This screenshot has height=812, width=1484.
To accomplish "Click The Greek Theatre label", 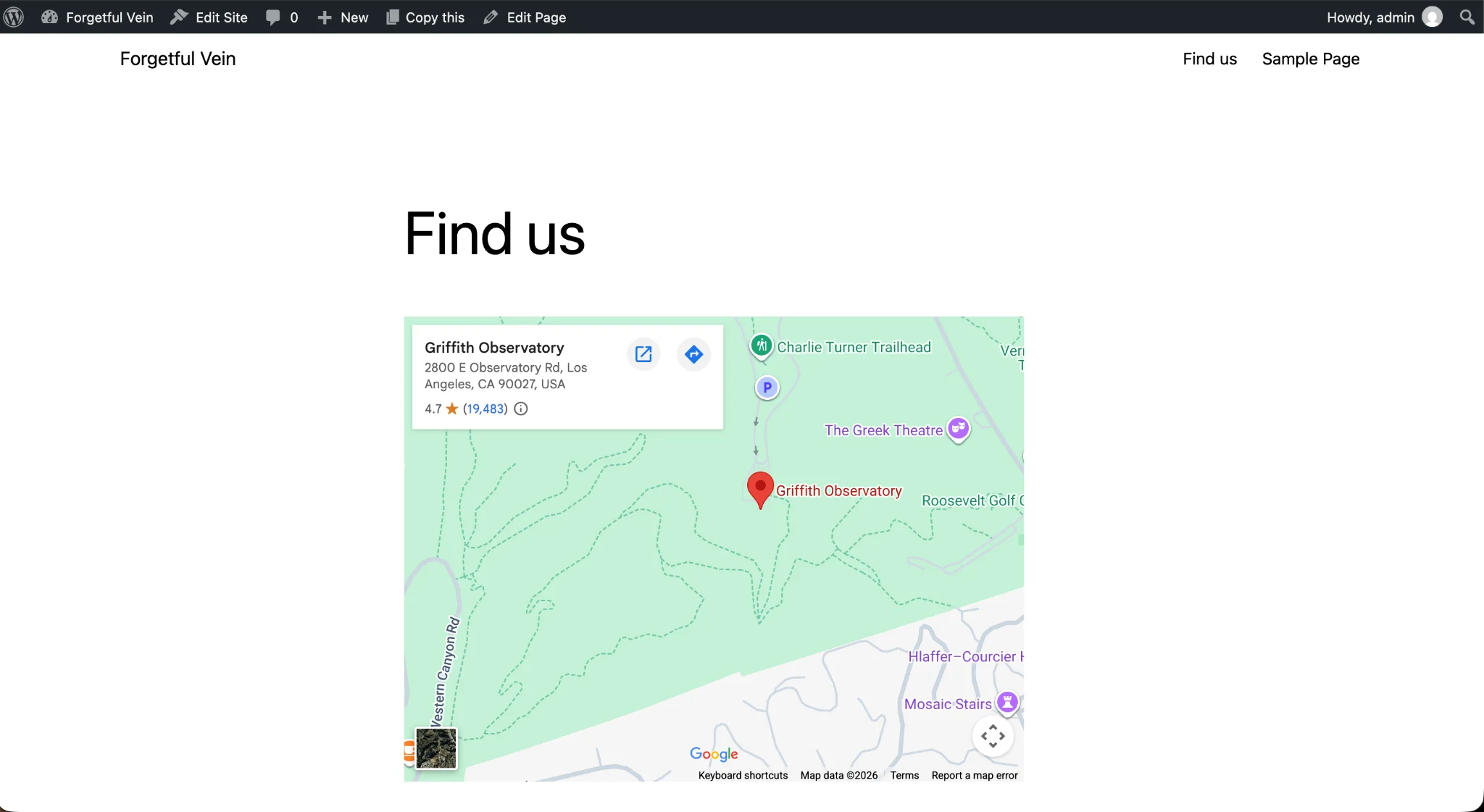I will pyautogui.click(x=883, y=430).
